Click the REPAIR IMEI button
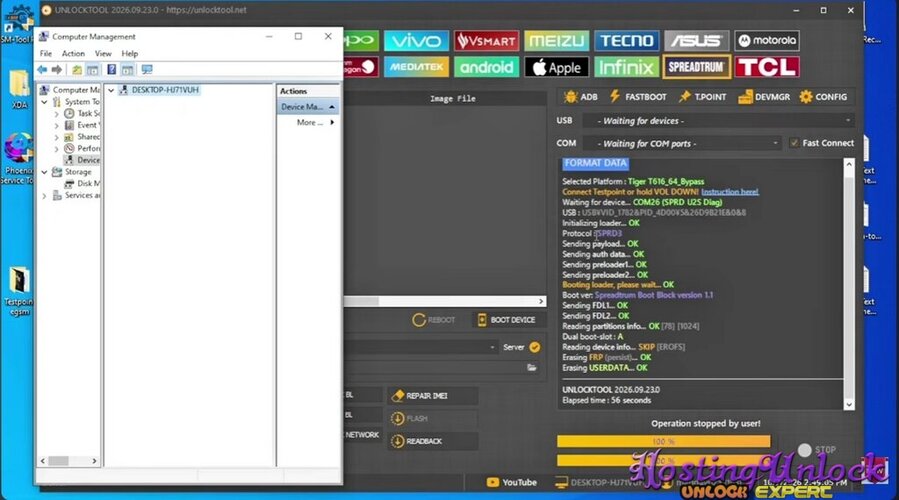Screen dimensions: 899x500 (x=432, y=396)
